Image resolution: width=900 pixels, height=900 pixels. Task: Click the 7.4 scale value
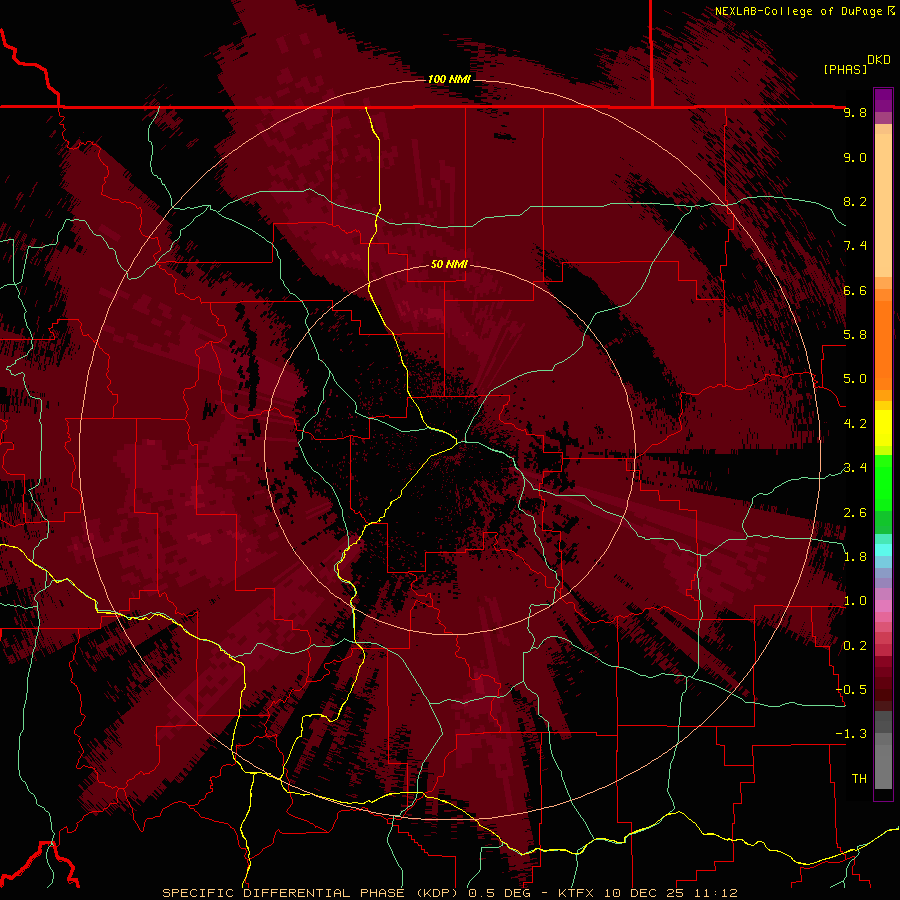coord(855,246)
